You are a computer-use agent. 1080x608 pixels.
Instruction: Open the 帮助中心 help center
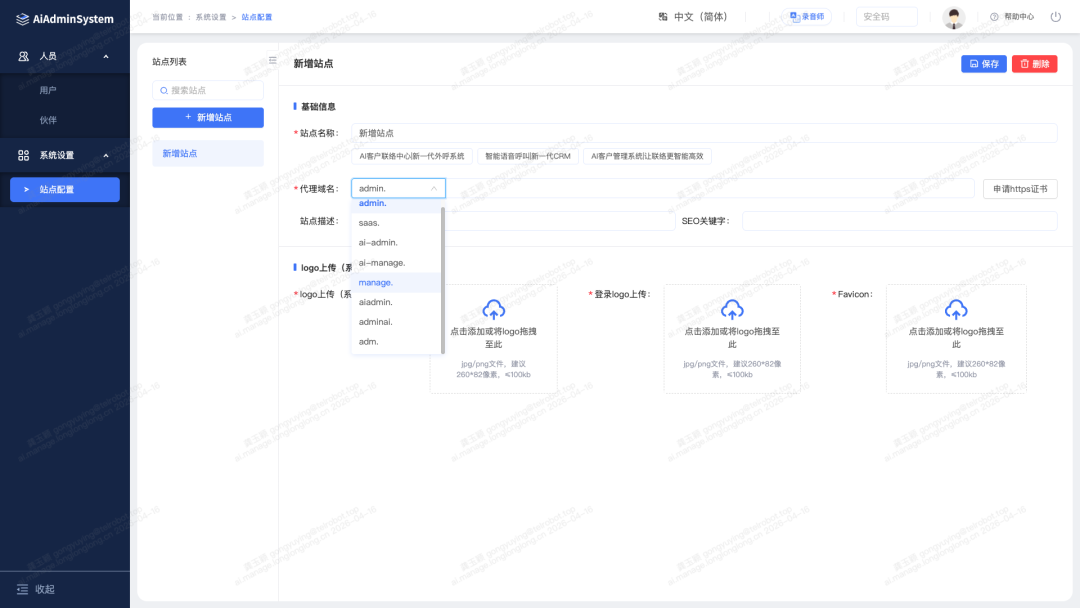point(1012,17)
